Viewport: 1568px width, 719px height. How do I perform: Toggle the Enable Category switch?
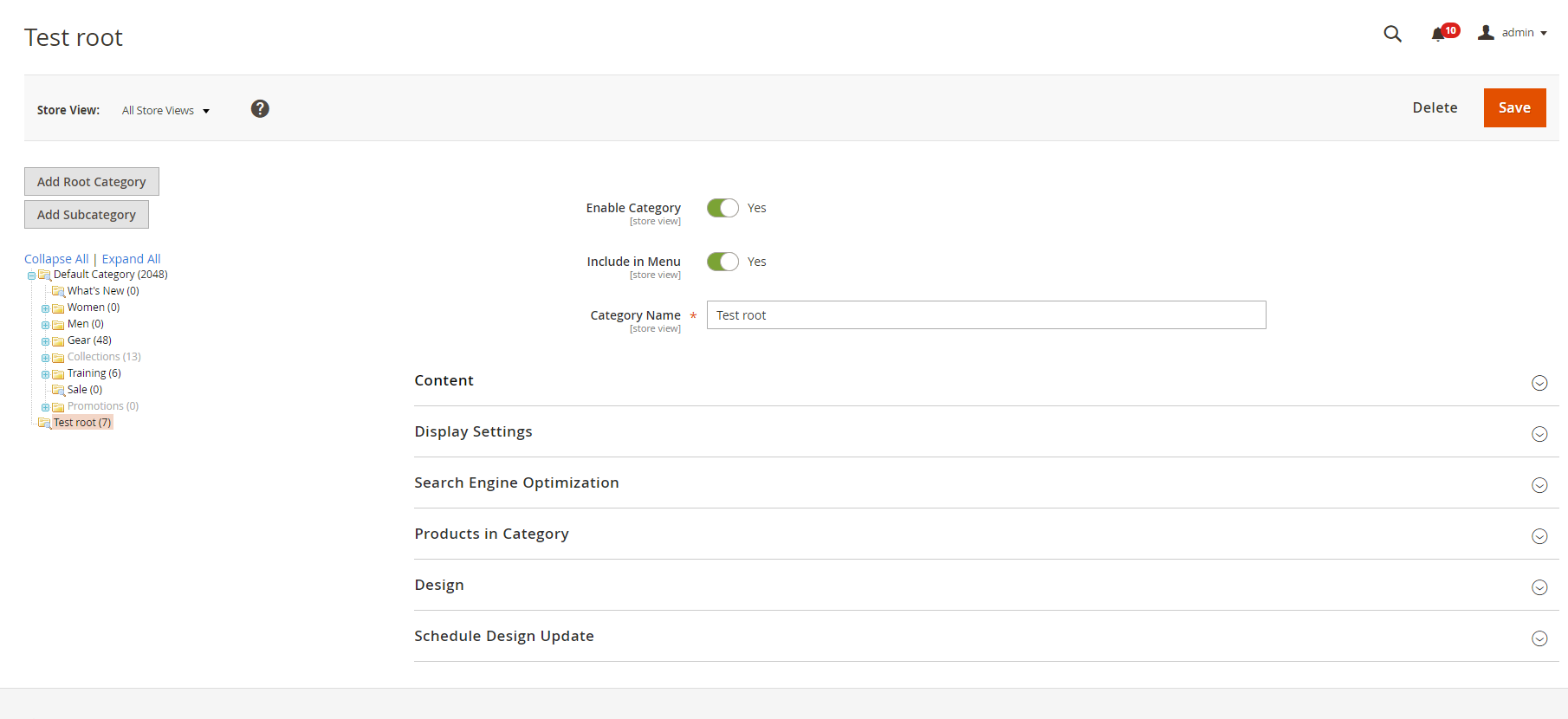722,208
